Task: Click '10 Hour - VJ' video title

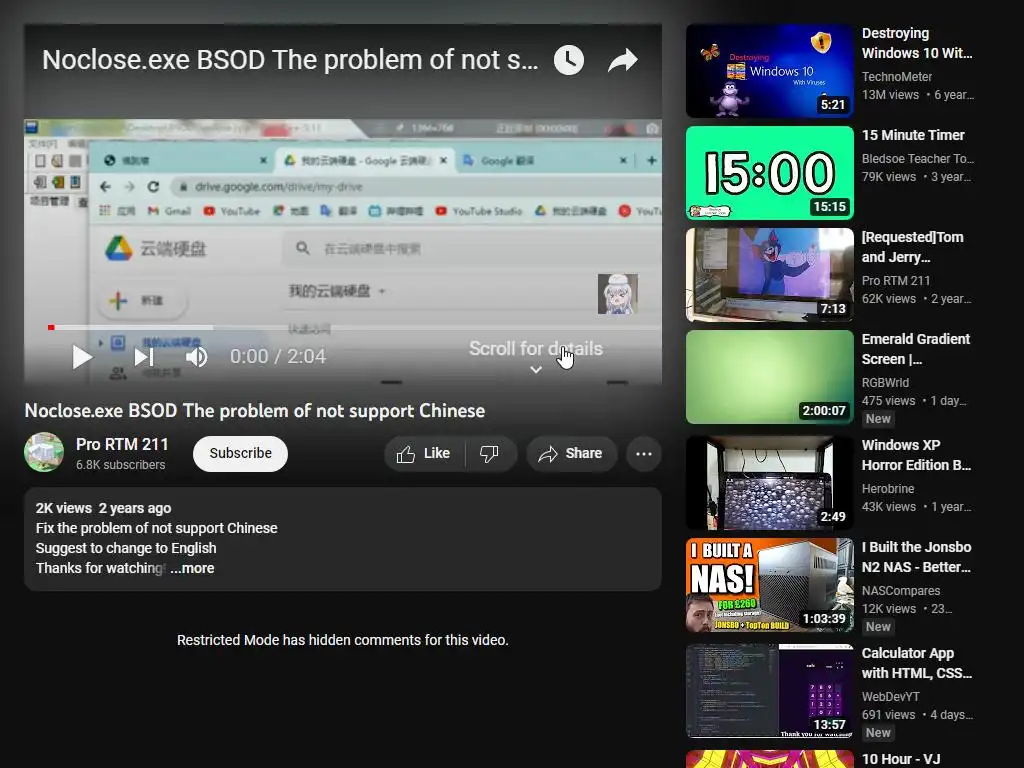Action: pos(901,759)
